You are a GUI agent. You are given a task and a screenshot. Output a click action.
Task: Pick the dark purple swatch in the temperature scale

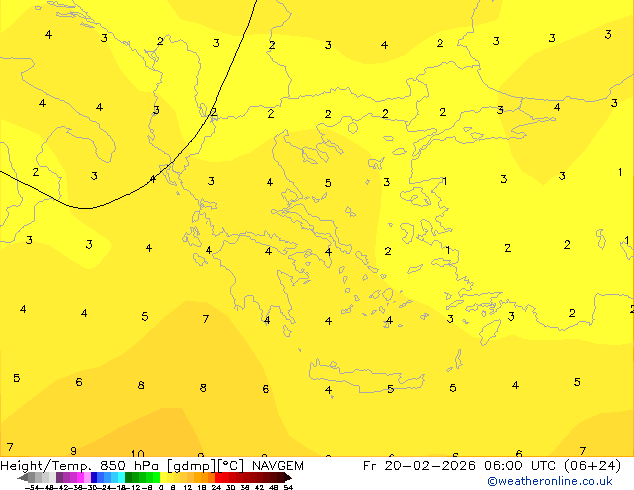click(x=59, y=478)
